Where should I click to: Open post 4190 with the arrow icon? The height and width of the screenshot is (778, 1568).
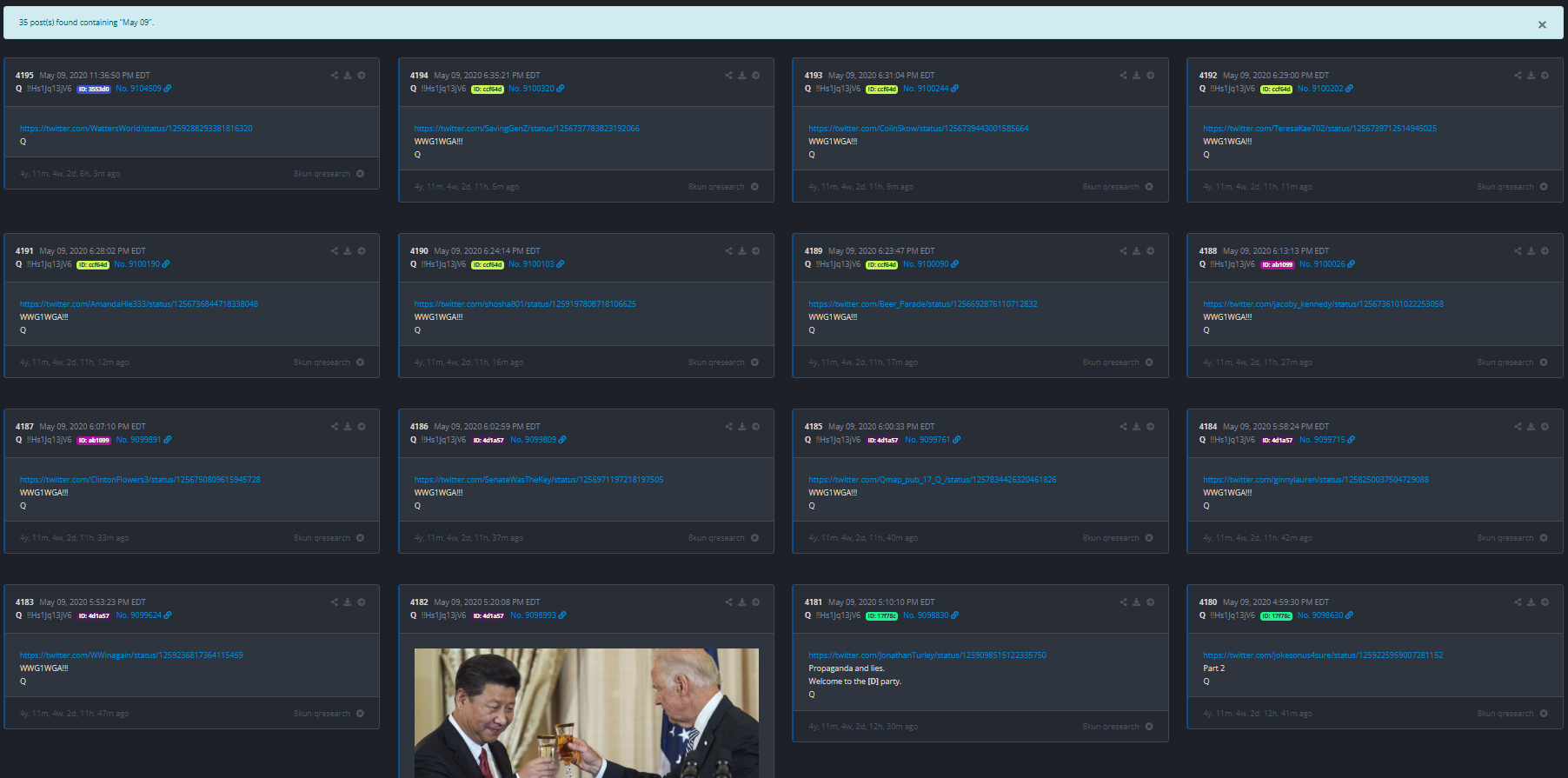click(756, 251)
